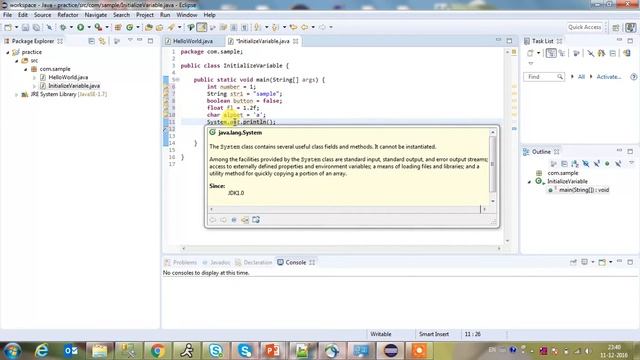Viewport: 640px width, 360px height.
Task: Toggle Focus on Workweek in Task List
Action: tap(576, 53)
